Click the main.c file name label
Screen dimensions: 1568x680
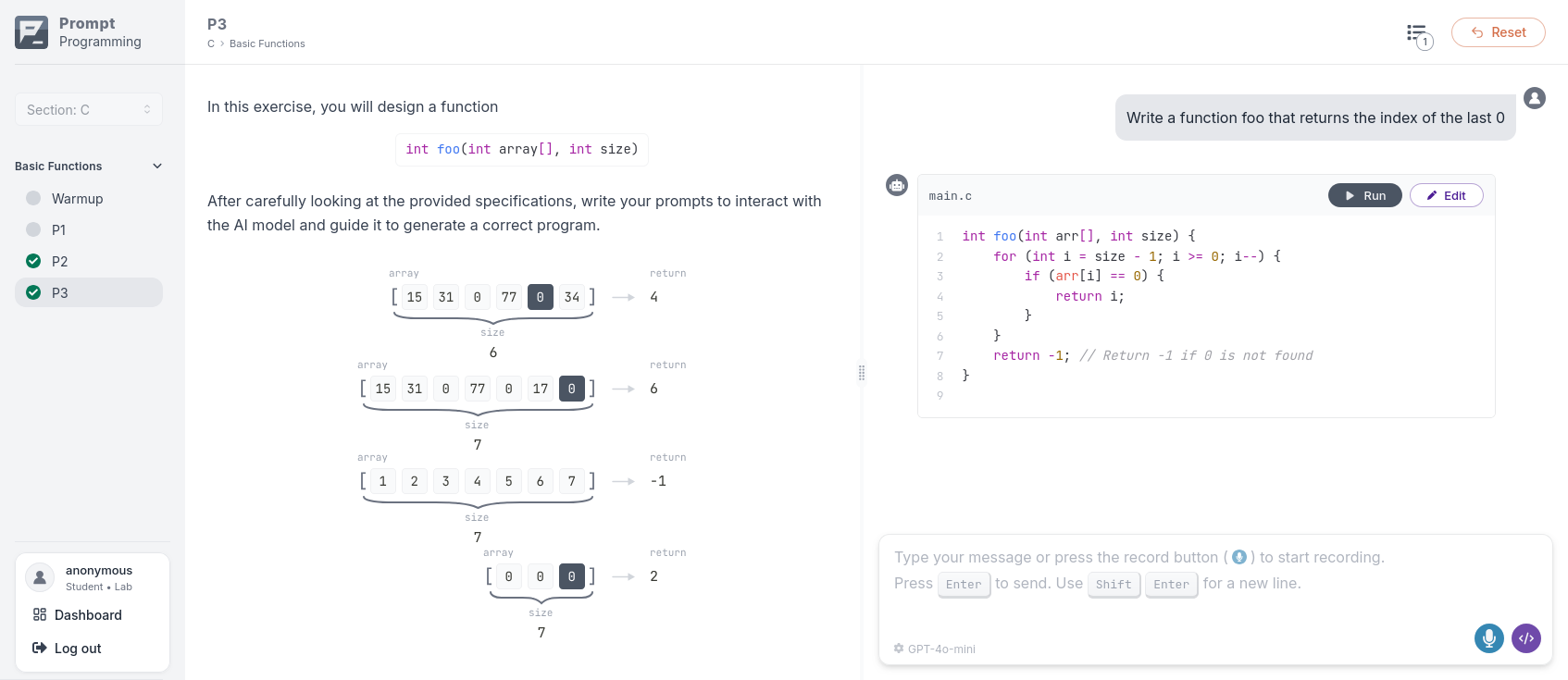click(951, 196)
